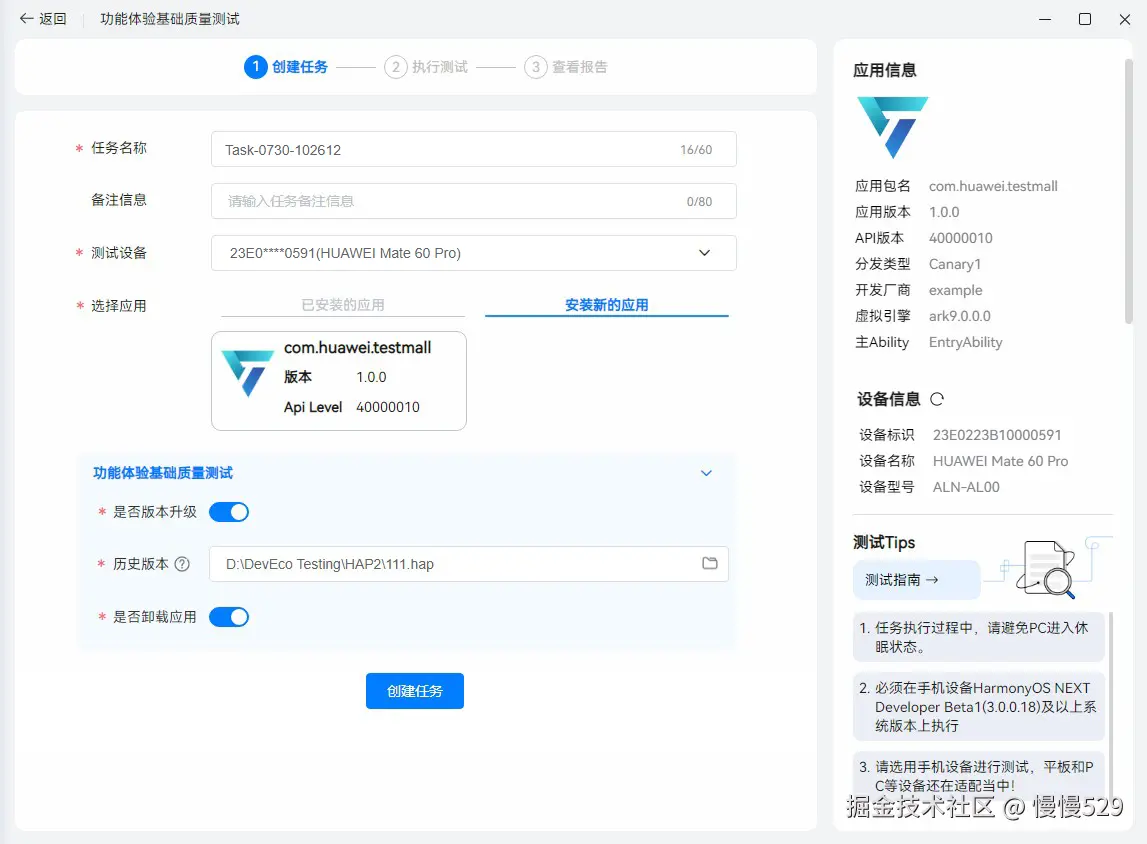Screen dimensions: 1147x844
Task: Click right panel vertical scrollbar
Action: (x=1128, y=192)
